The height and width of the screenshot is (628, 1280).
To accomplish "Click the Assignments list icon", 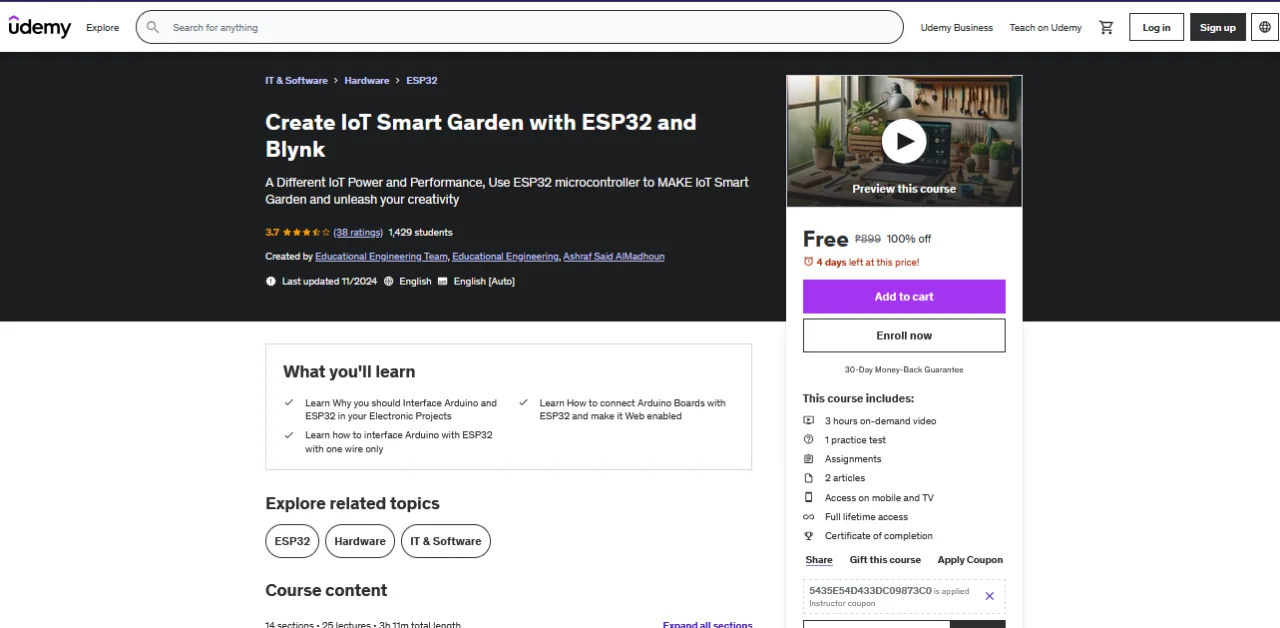I will coord(809,459).
